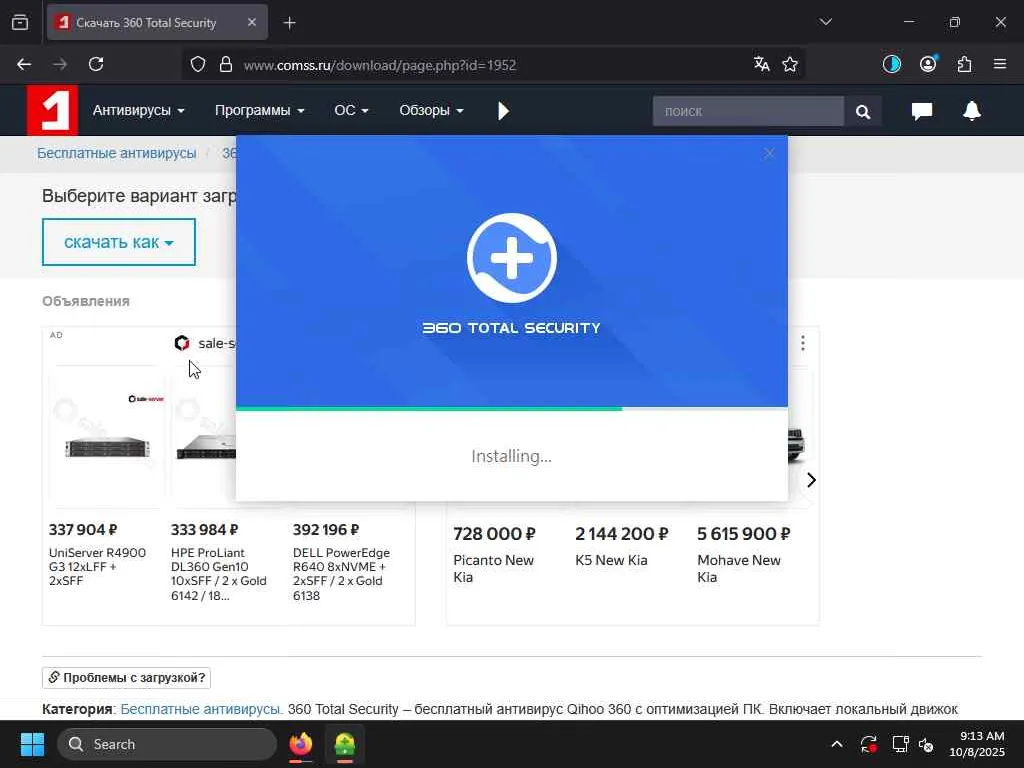Viewport: 1024px width, 768px height.
Task: Click the 2 144 200 ₽ price
Action: pos(621,534)
